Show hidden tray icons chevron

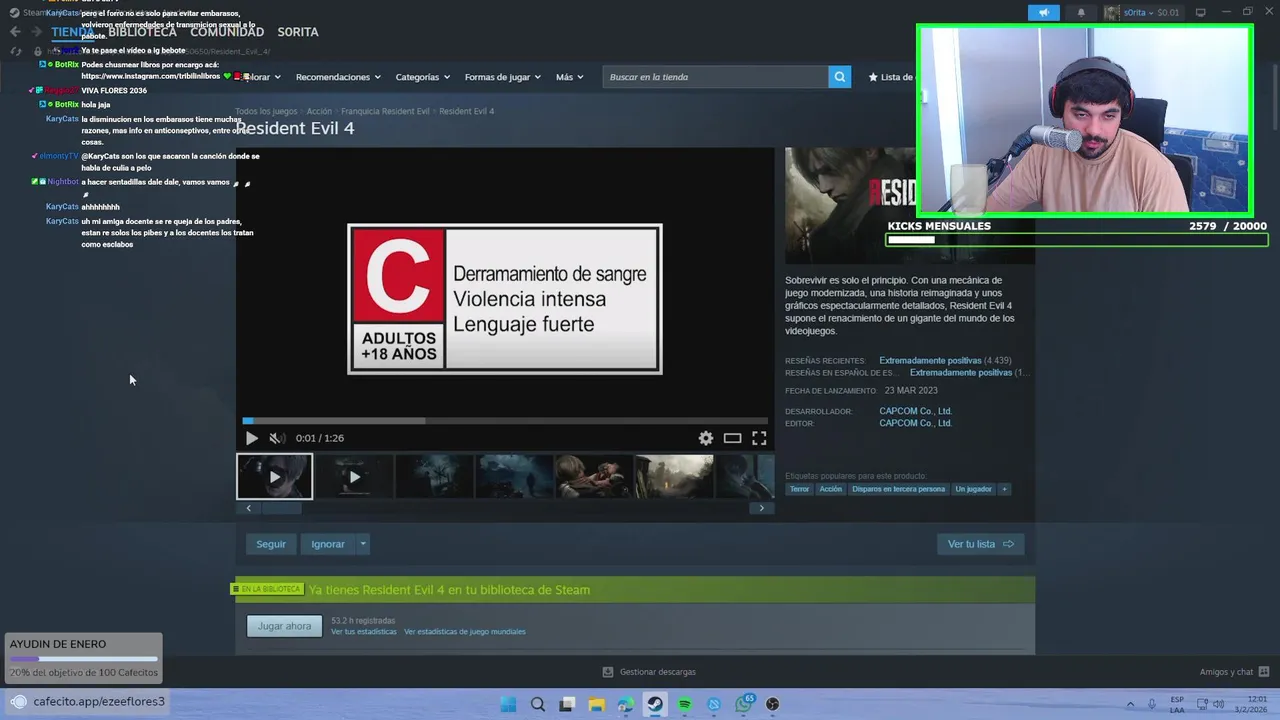coord(1130,704)
